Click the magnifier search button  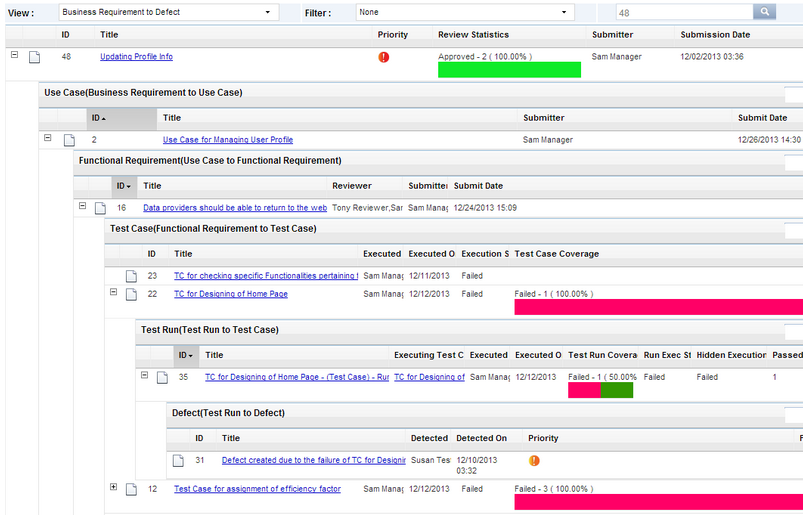tap(764, 12)
